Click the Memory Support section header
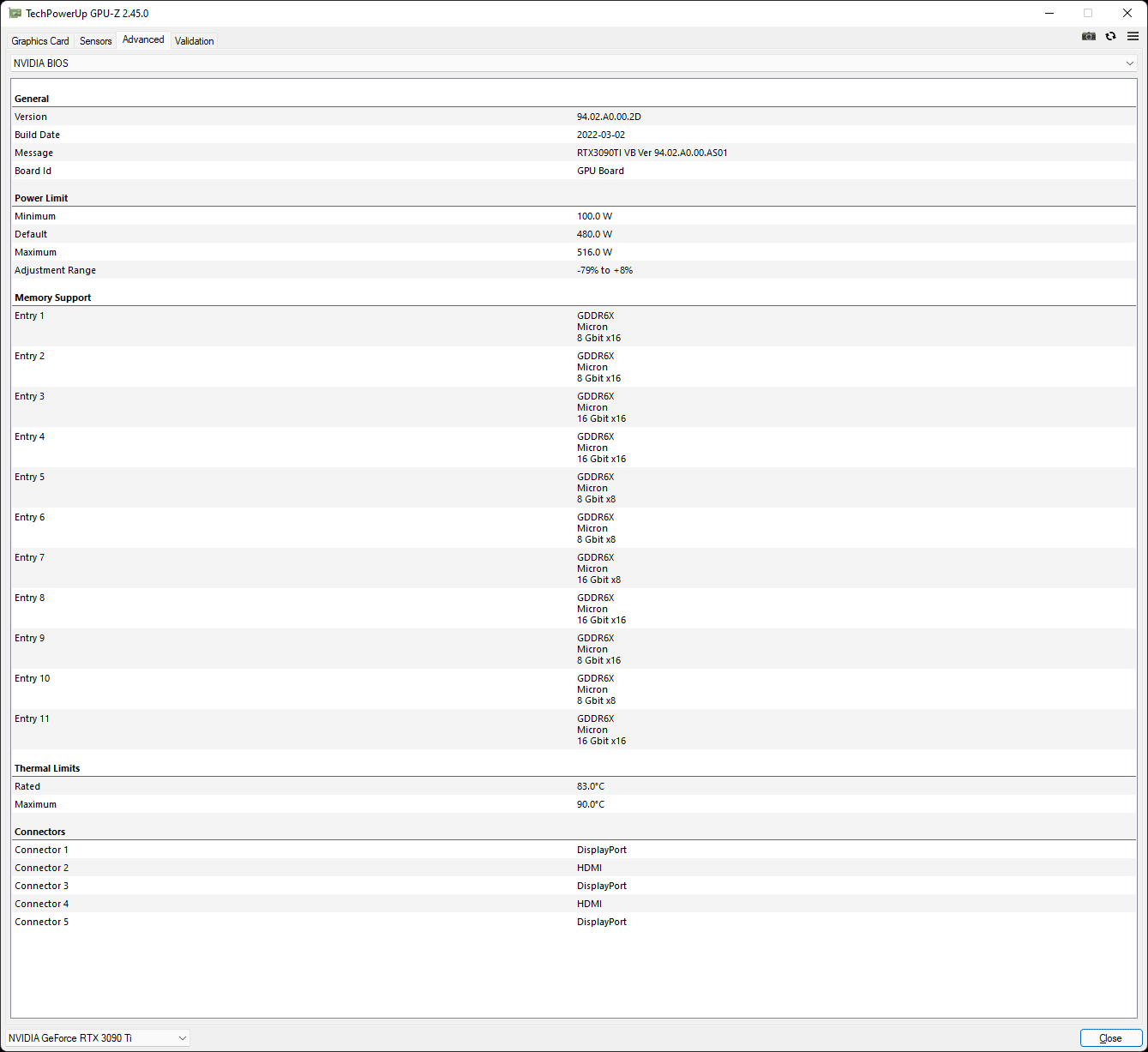1148x1052 pixels. click(x=52, y=298)
